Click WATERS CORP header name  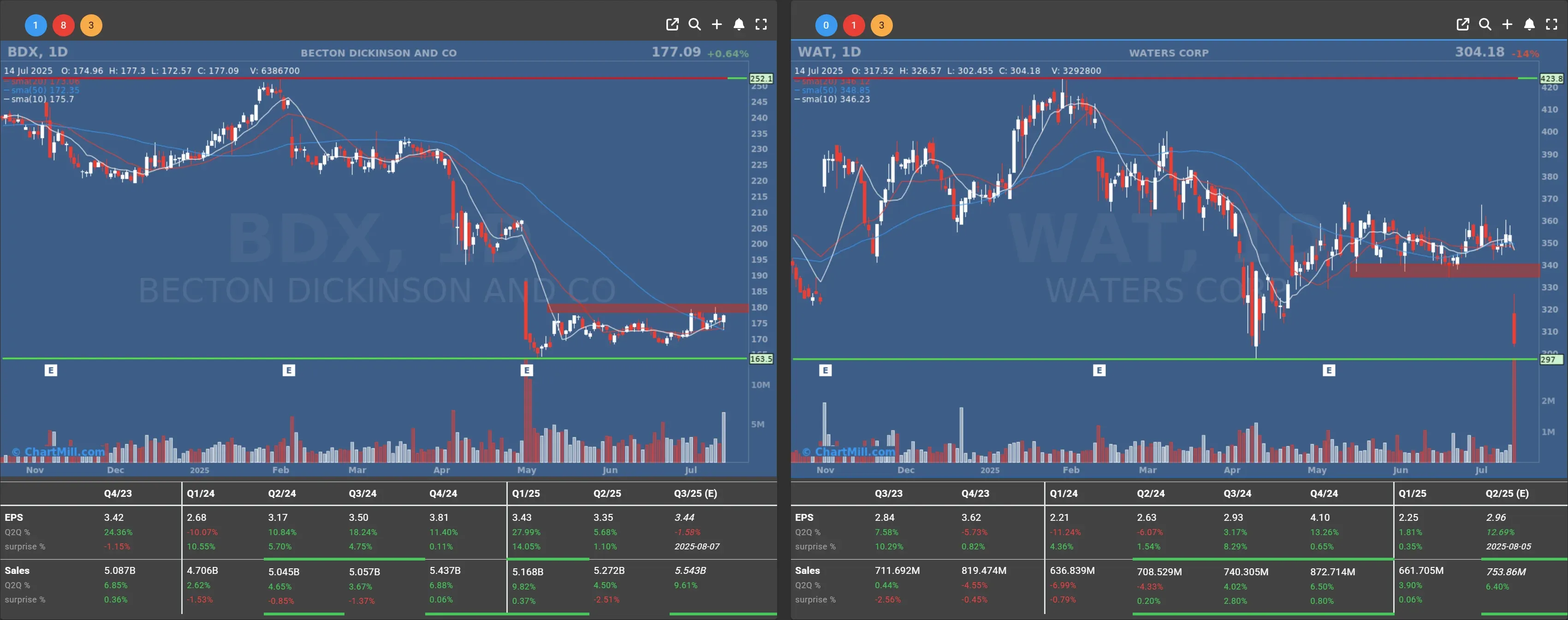(1169, 53)
